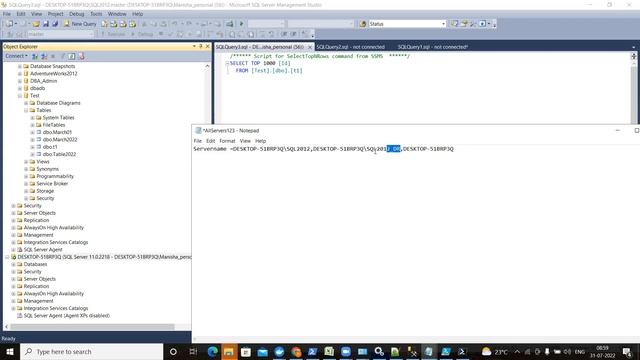This screenshot has width=640, height=360.
Task: Open Microsoft Edge from the taskbar
Action: [212, 352]
